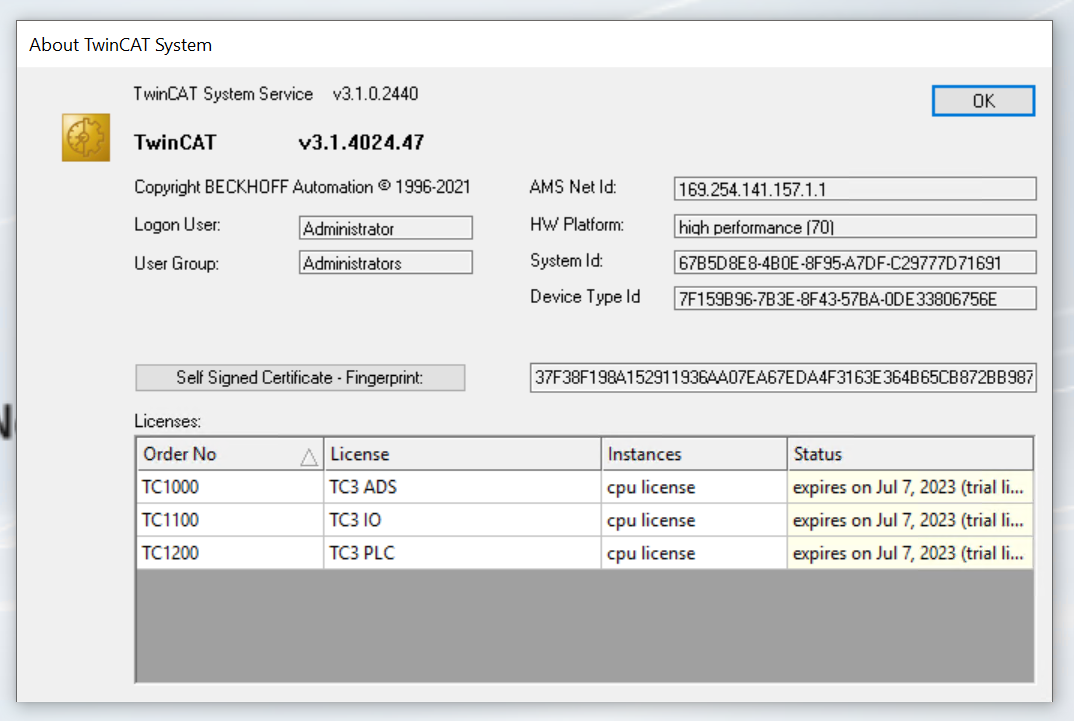The width and height of the screenshot is (1074, 721).
Task: Click the sort arrow in Order No header
Action: 309,457
